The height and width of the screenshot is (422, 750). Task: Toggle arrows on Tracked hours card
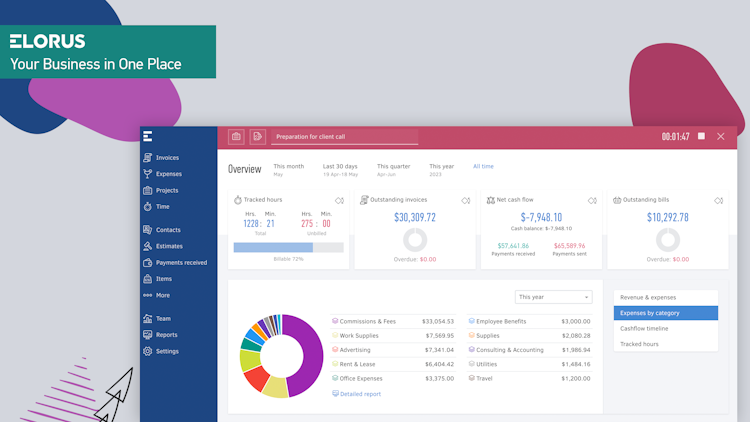[x=339, y=200]
